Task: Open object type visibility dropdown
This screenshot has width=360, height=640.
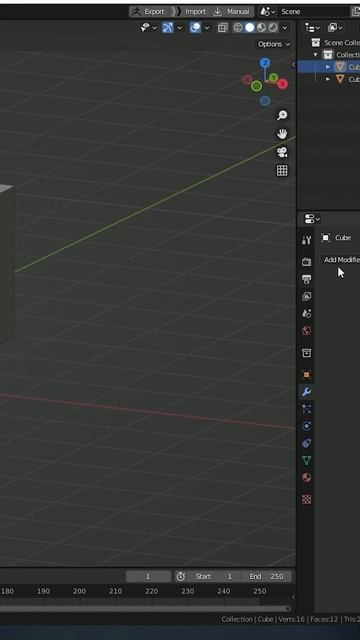Action: [148, 28]
